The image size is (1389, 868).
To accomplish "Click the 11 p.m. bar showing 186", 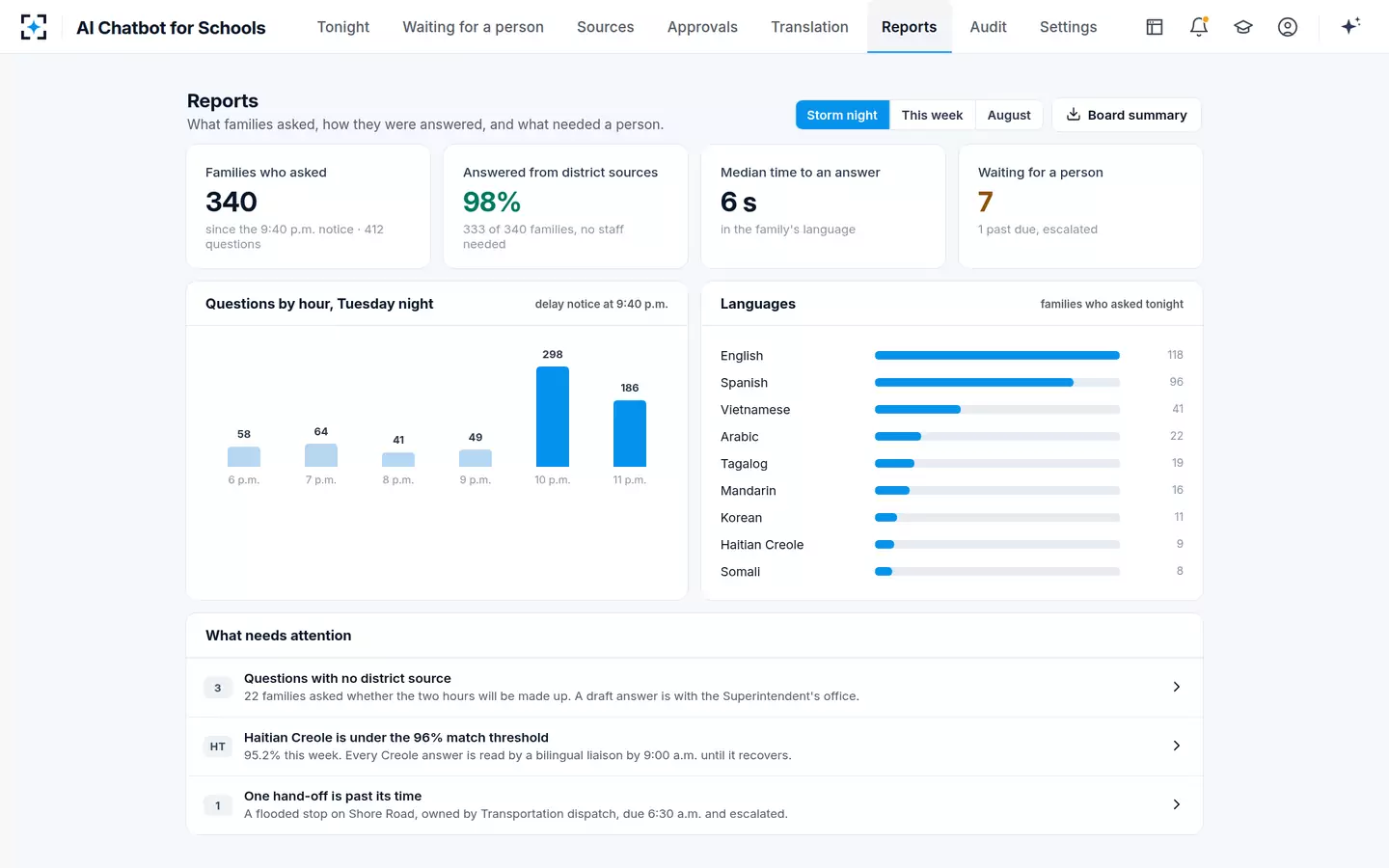I will tap(630, 434).
